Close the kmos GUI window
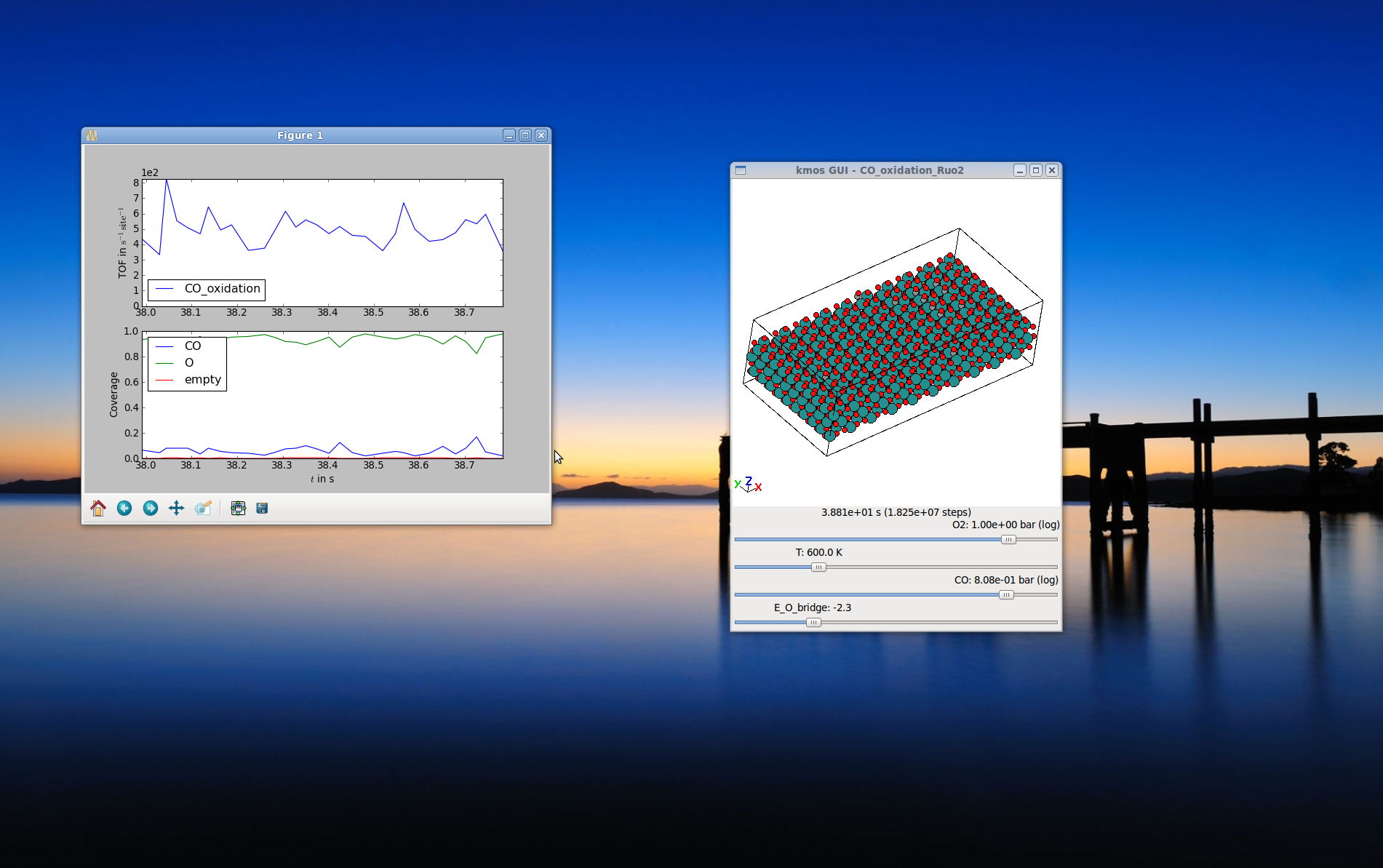 tap(1052, 170)
